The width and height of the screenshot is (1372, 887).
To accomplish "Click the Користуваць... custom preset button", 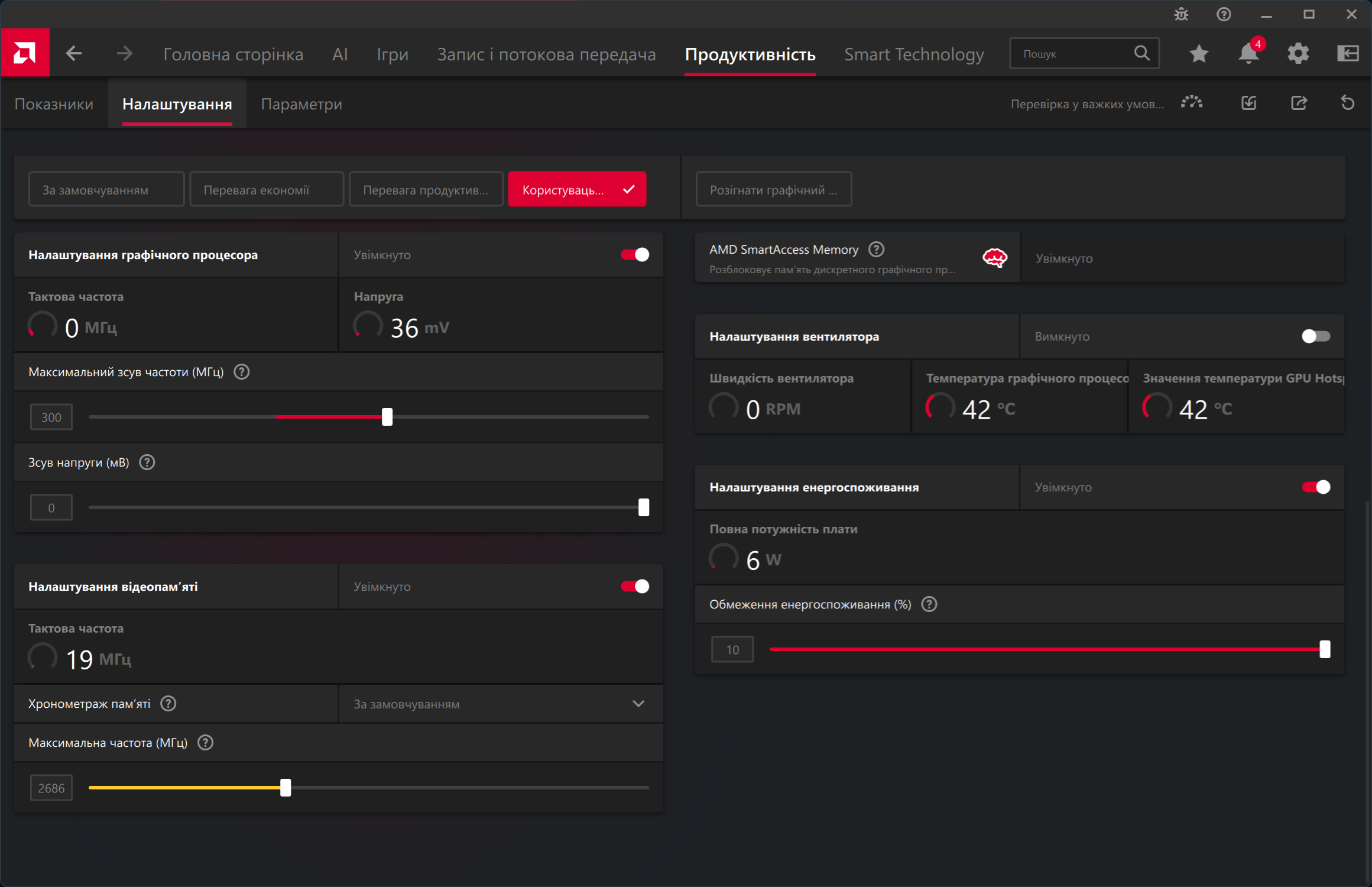I will [577, 190].
